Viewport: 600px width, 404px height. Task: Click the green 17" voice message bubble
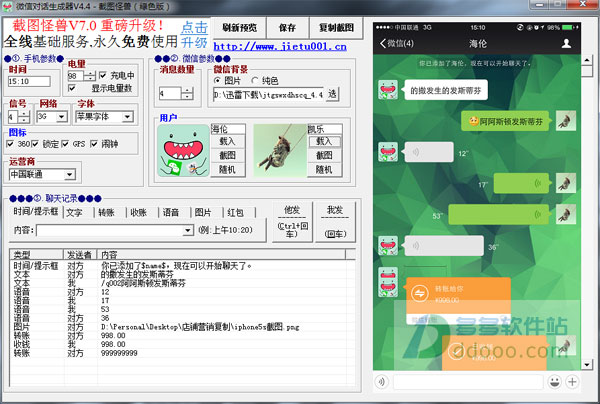coord(521,183)
